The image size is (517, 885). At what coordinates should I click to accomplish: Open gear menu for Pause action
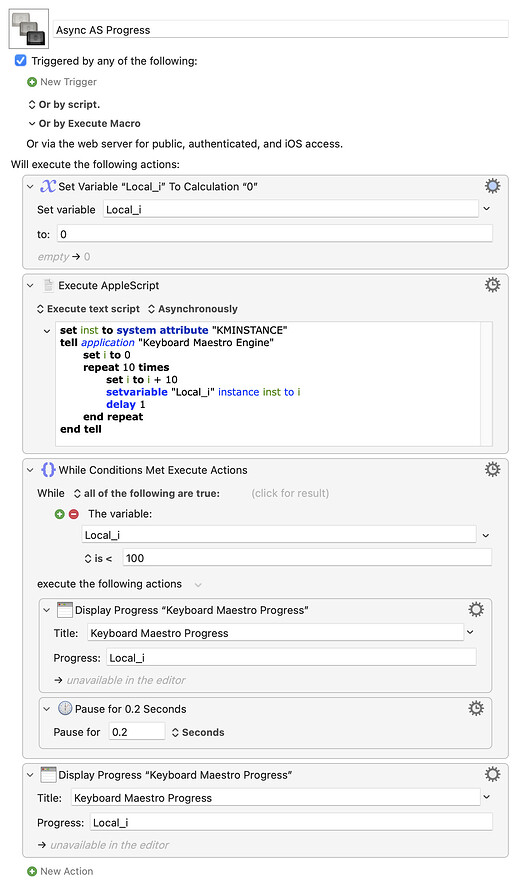[x=476, y=708]
